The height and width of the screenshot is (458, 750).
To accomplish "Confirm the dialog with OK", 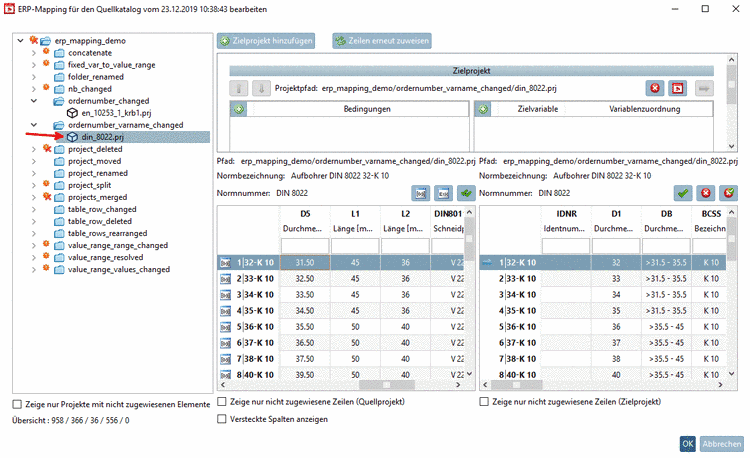I will (688, 443).
